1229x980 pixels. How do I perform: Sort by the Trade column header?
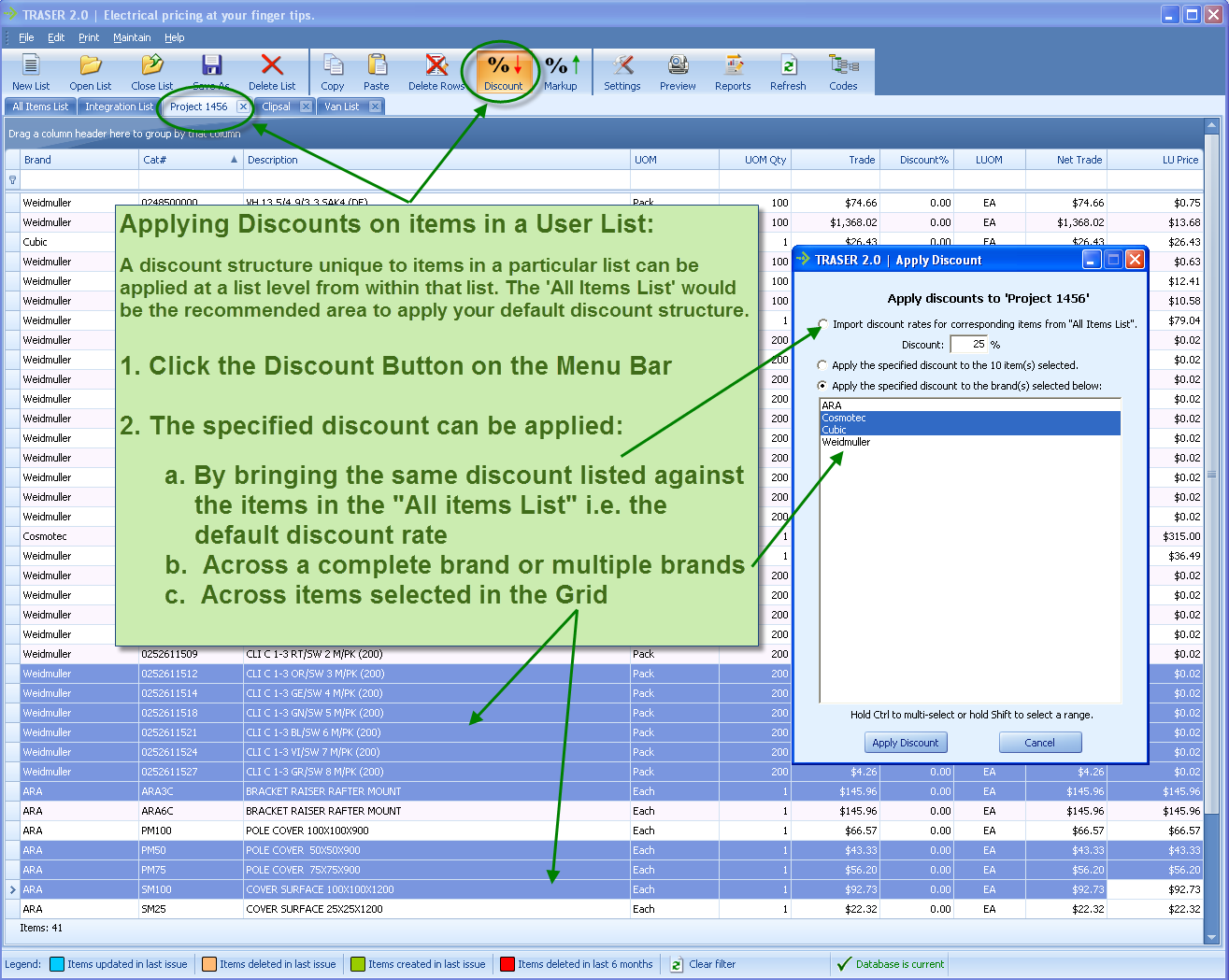tap(836, 160)
